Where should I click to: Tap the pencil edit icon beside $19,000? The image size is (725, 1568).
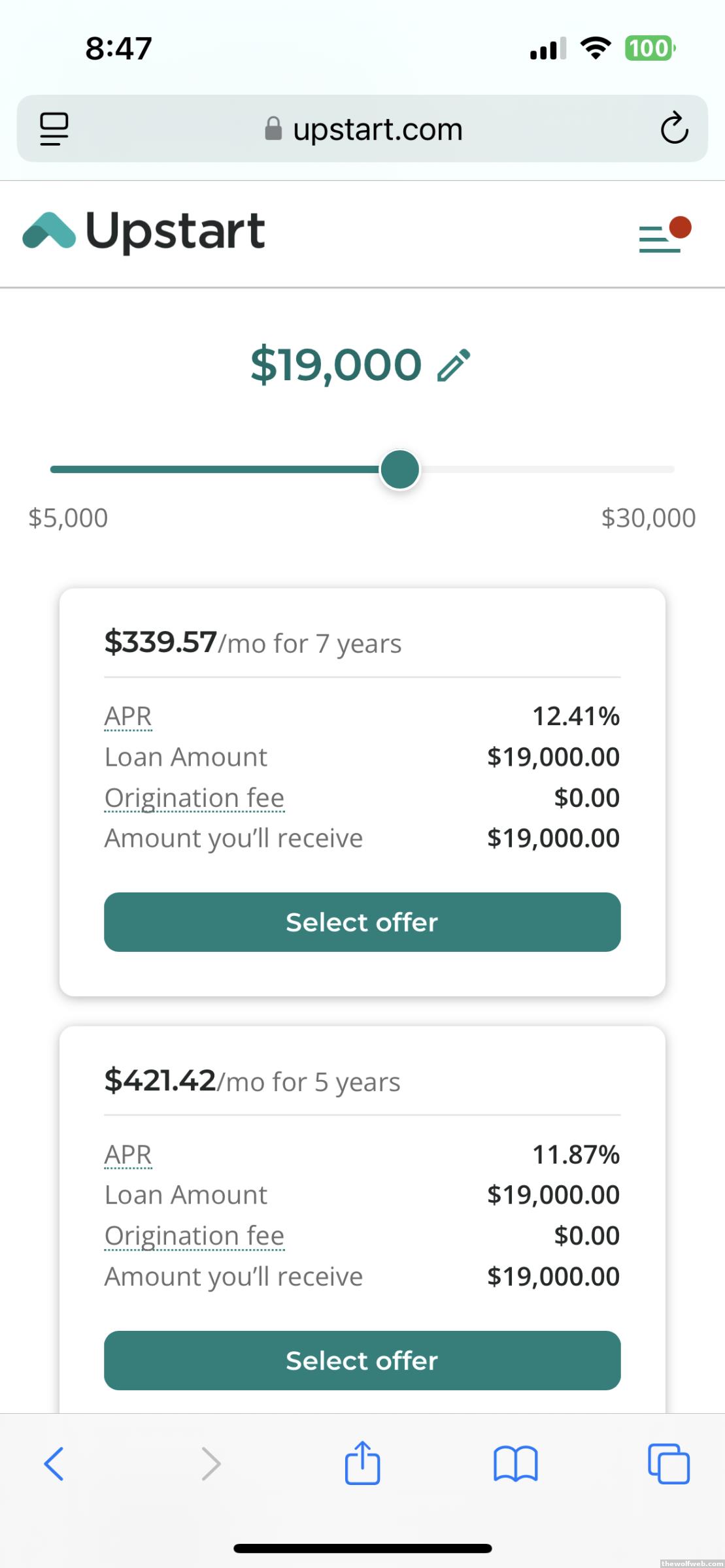[x=454, y=365]
